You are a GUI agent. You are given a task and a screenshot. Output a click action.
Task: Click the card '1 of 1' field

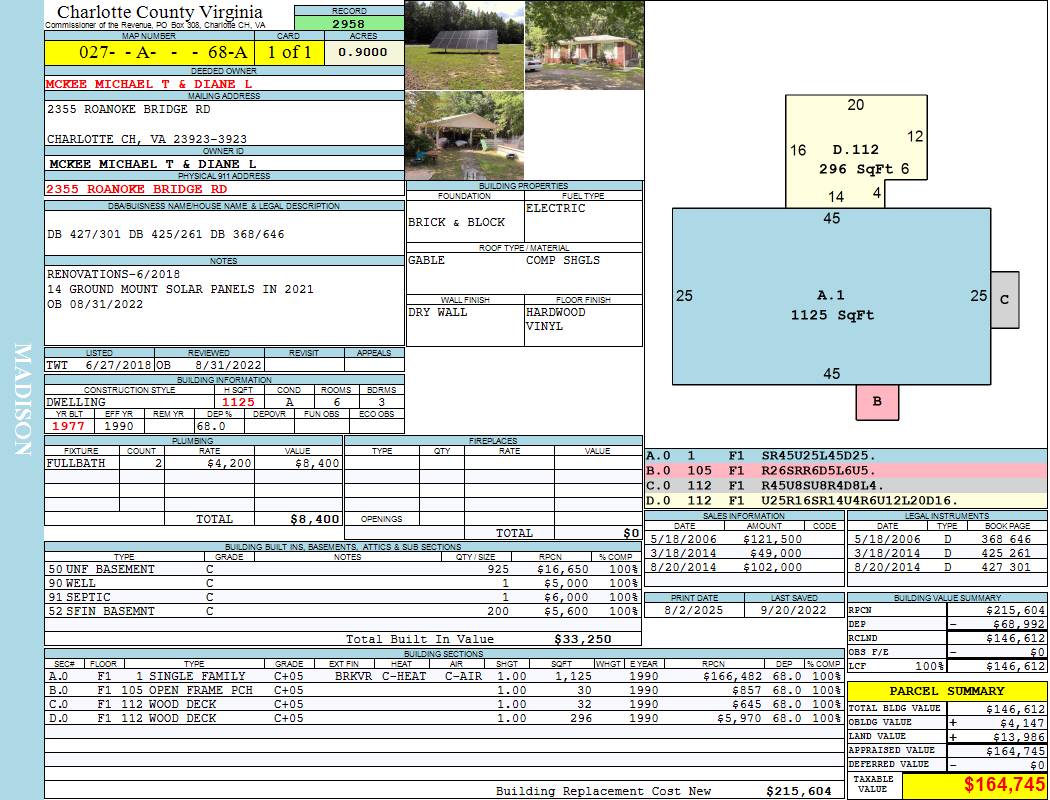[x=290, y=52]
